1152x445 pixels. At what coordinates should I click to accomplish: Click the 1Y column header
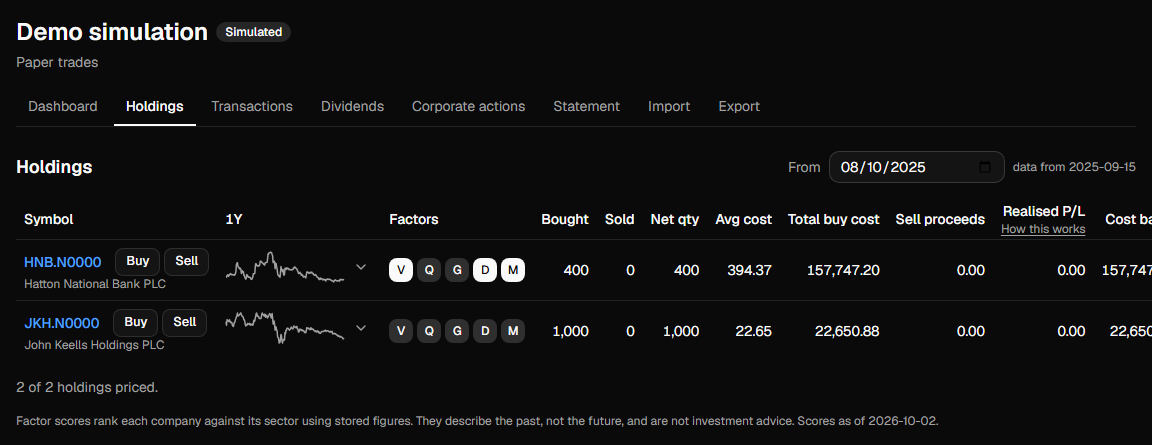click(x=234, y=220)
